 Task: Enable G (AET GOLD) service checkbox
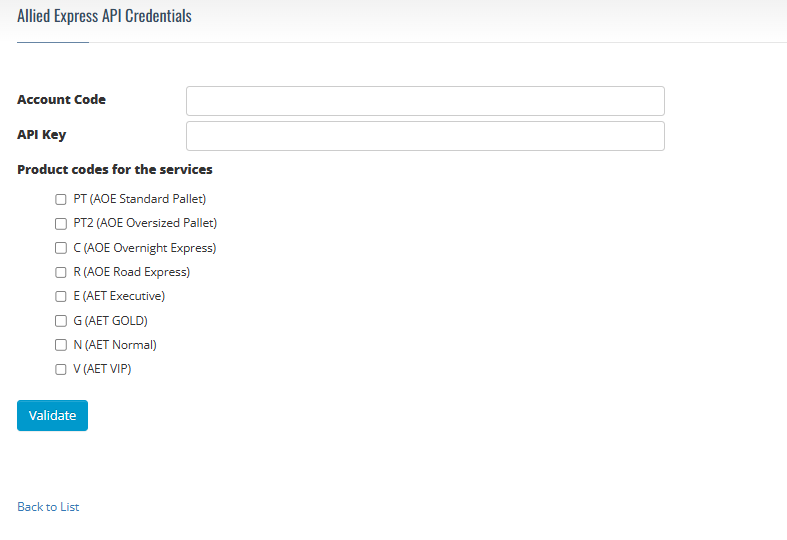[61, 321]
